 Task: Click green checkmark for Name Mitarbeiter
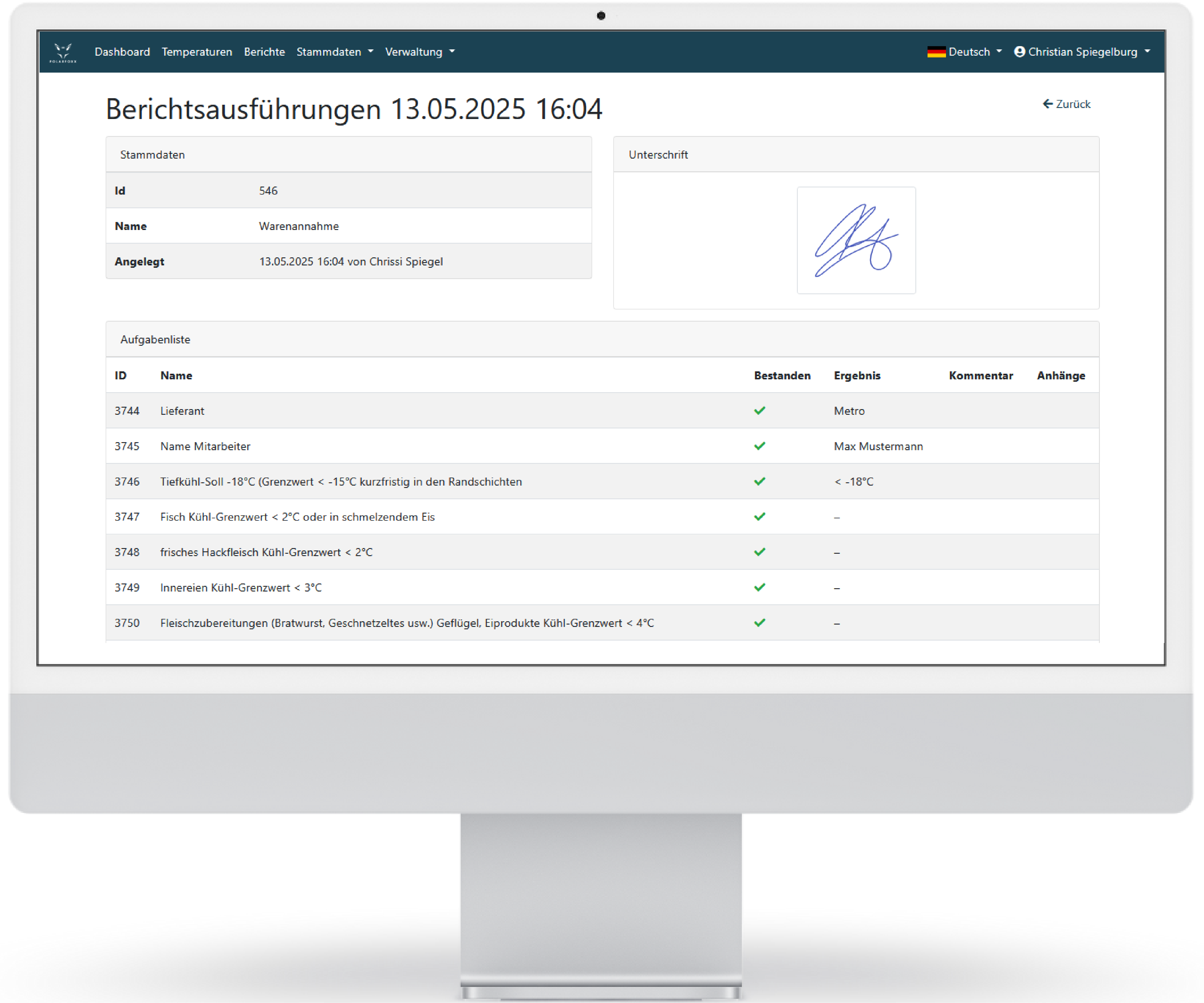click(760, 446)
